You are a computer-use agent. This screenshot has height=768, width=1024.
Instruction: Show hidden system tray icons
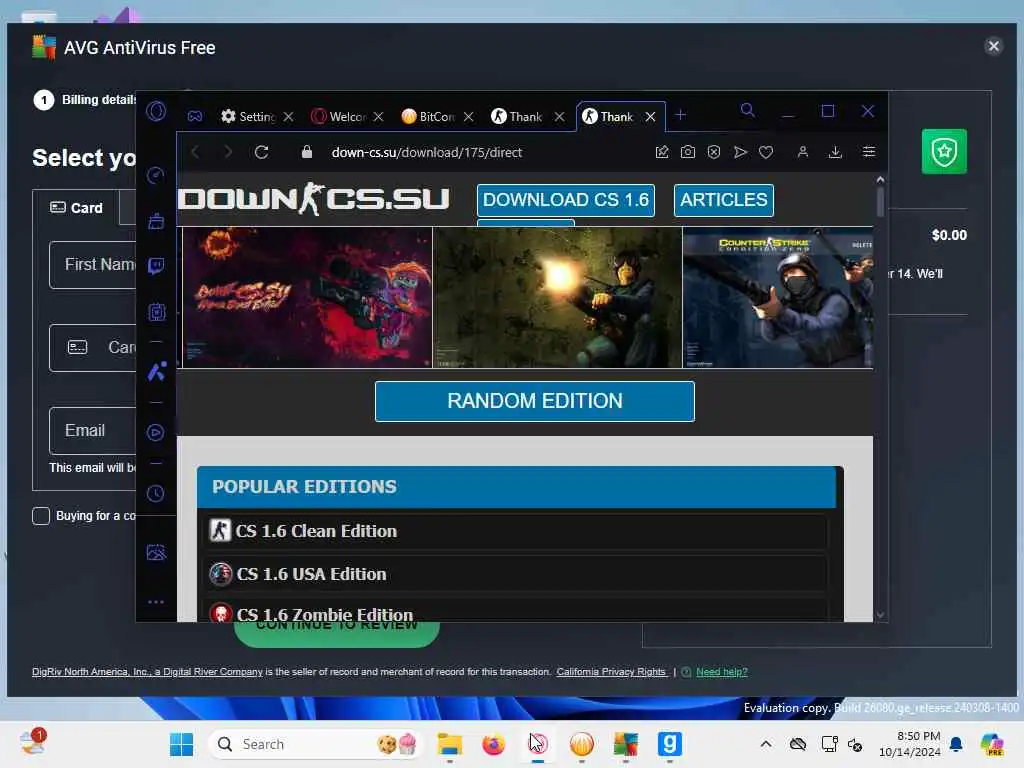pyautogui.click(x=766, y=744)
